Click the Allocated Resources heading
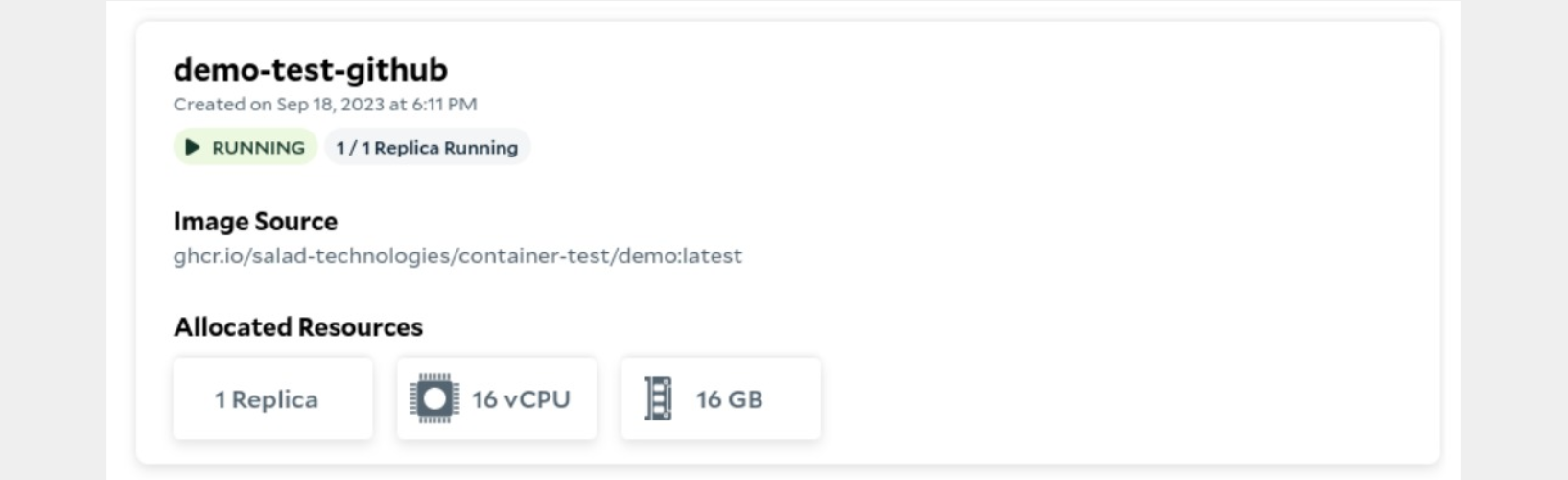 pos(297,327)
